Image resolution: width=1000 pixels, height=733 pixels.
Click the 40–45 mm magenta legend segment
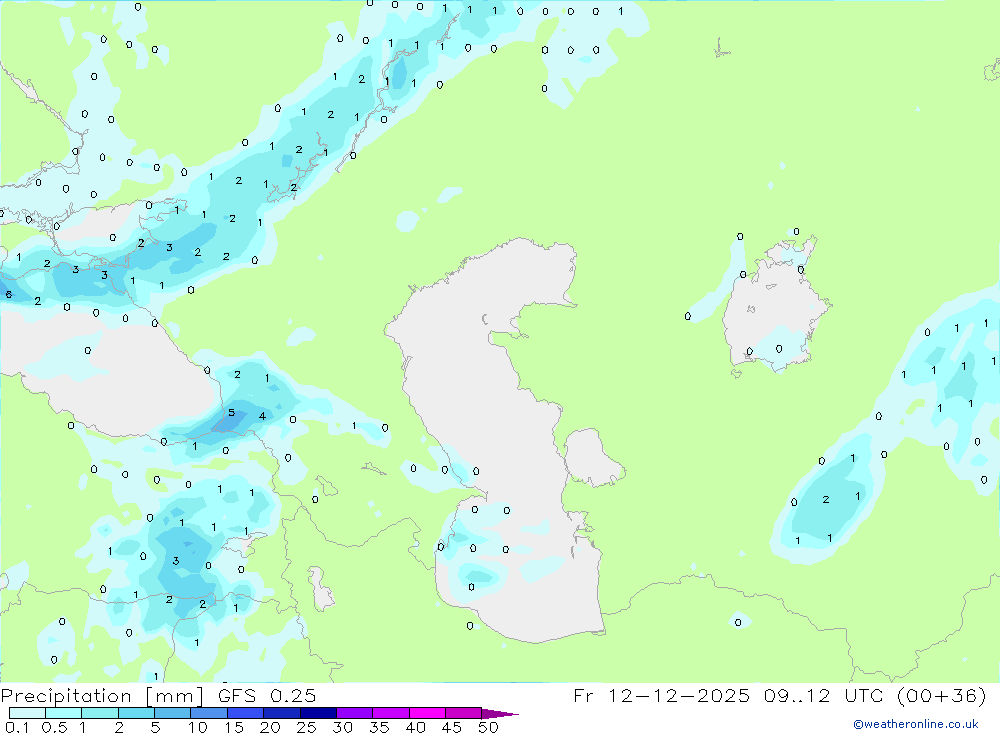(427, 713)
